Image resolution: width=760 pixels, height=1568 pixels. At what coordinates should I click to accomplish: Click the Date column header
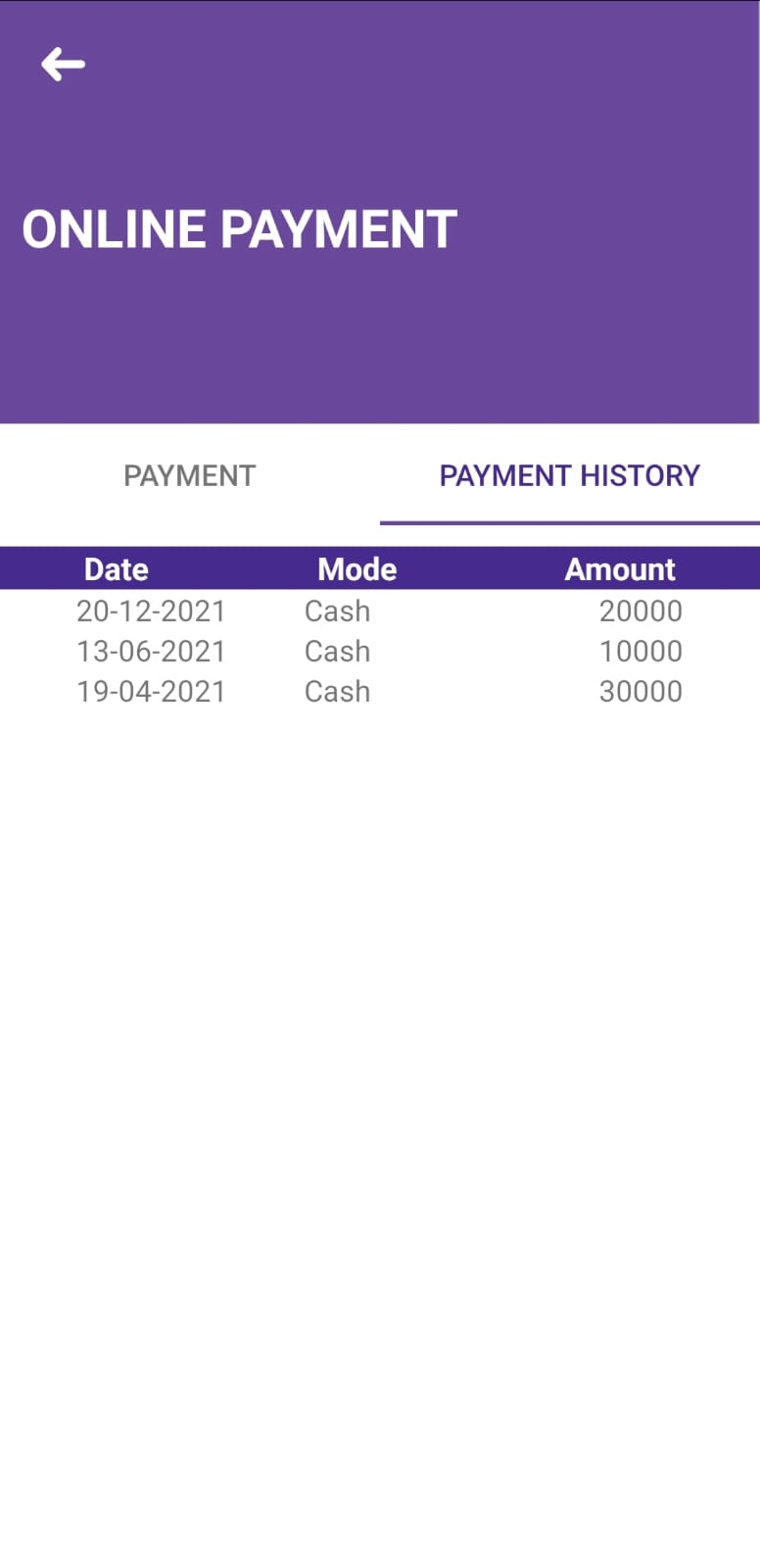pos(117,569)
